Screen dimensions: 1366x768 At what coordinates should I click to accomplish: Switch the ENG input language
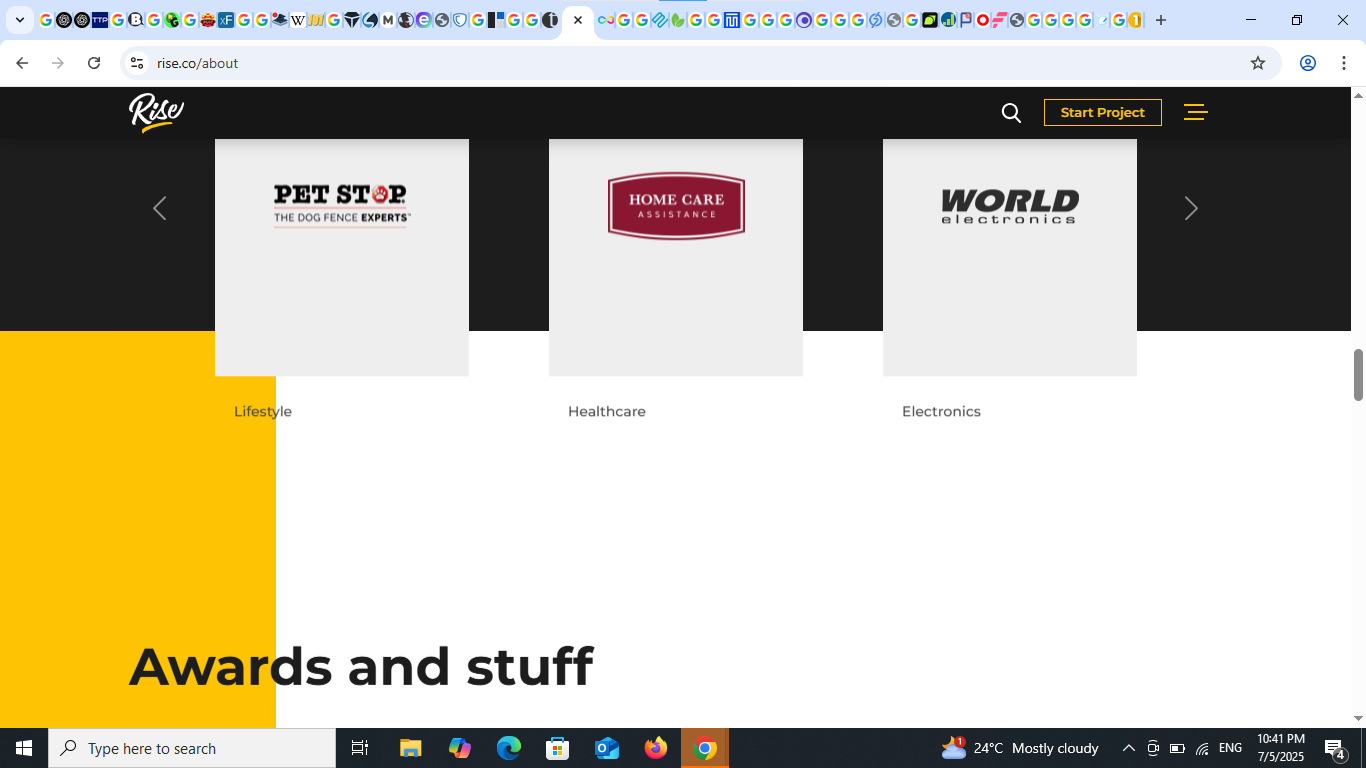[1231, 748]
